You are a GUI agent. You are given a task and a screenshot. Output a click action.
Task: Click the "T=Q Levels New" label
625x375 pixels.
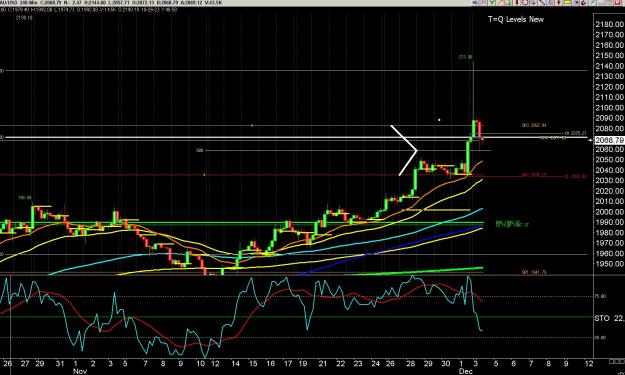(516, 19)
